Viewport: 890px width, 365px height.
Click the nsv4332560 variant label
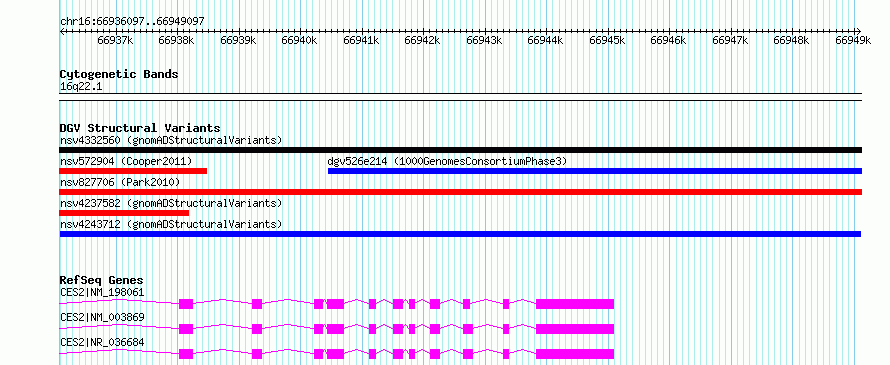pos(171,140)
